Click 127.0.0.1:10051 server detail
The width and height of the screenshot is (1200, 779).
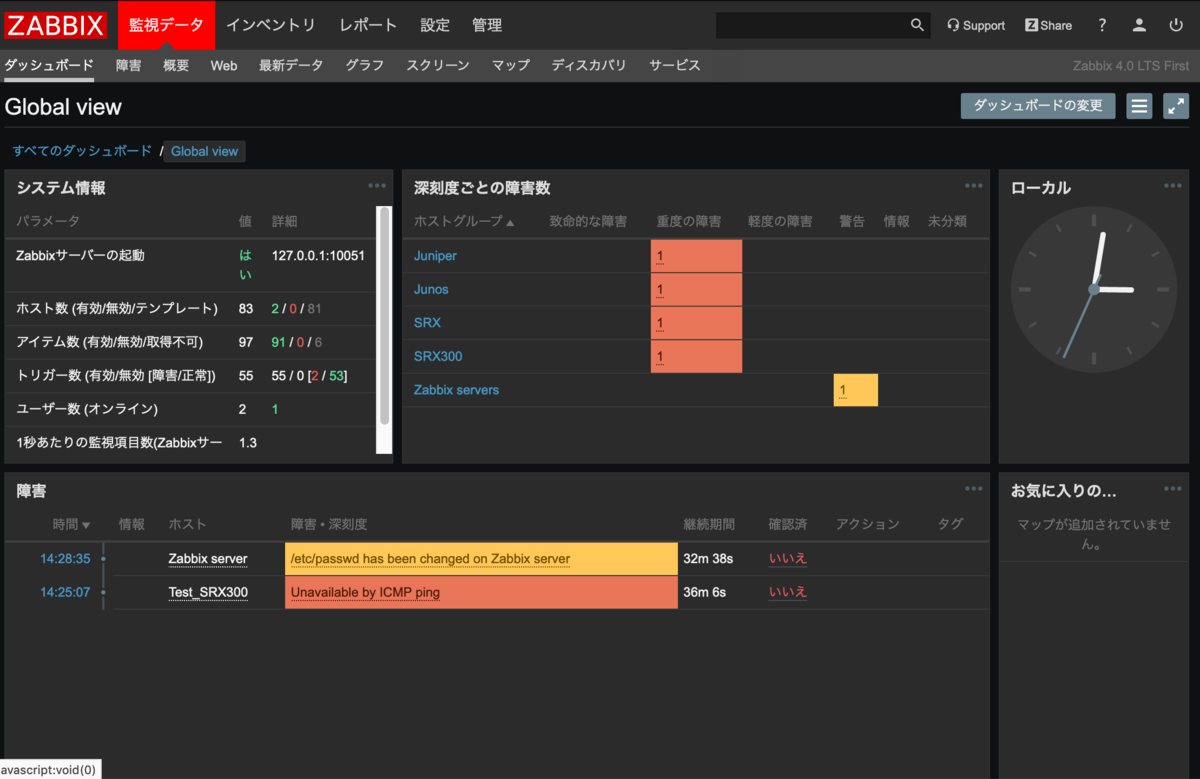(318, 255)
